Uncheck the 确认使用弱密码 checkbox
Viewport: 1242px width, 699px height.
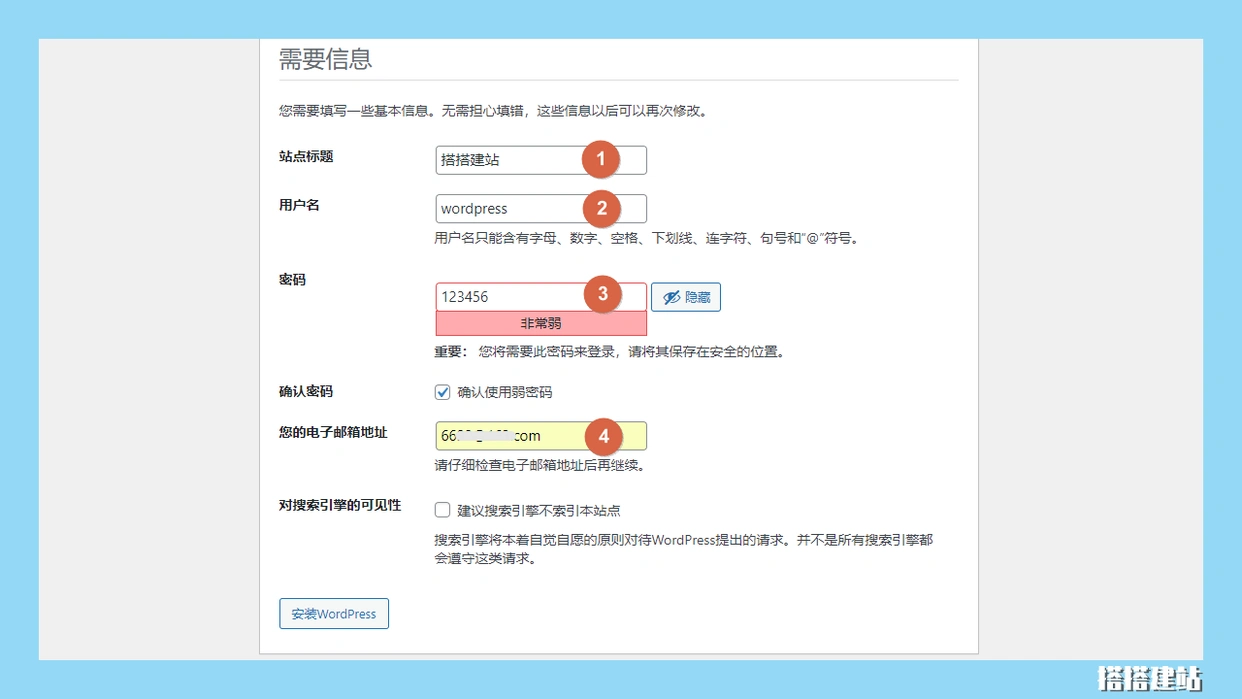point(443,392)
